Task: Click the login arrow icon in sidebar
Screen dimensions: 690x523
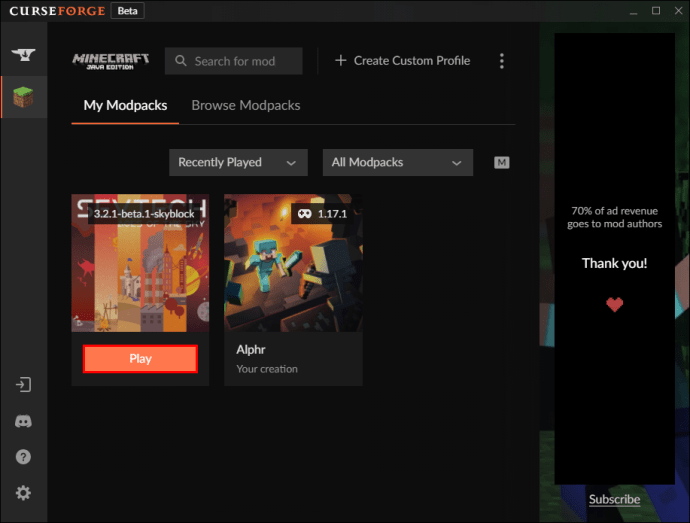Action: [x=23, y=385]
